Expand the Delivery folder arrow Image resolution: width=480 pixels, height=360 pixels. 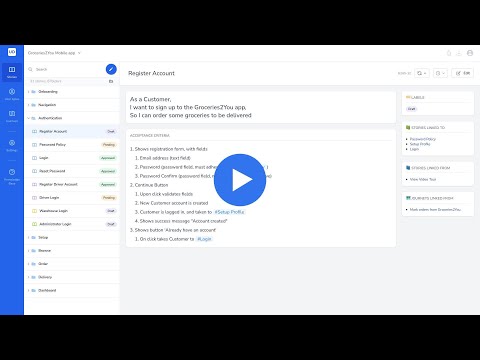point(28,277)
